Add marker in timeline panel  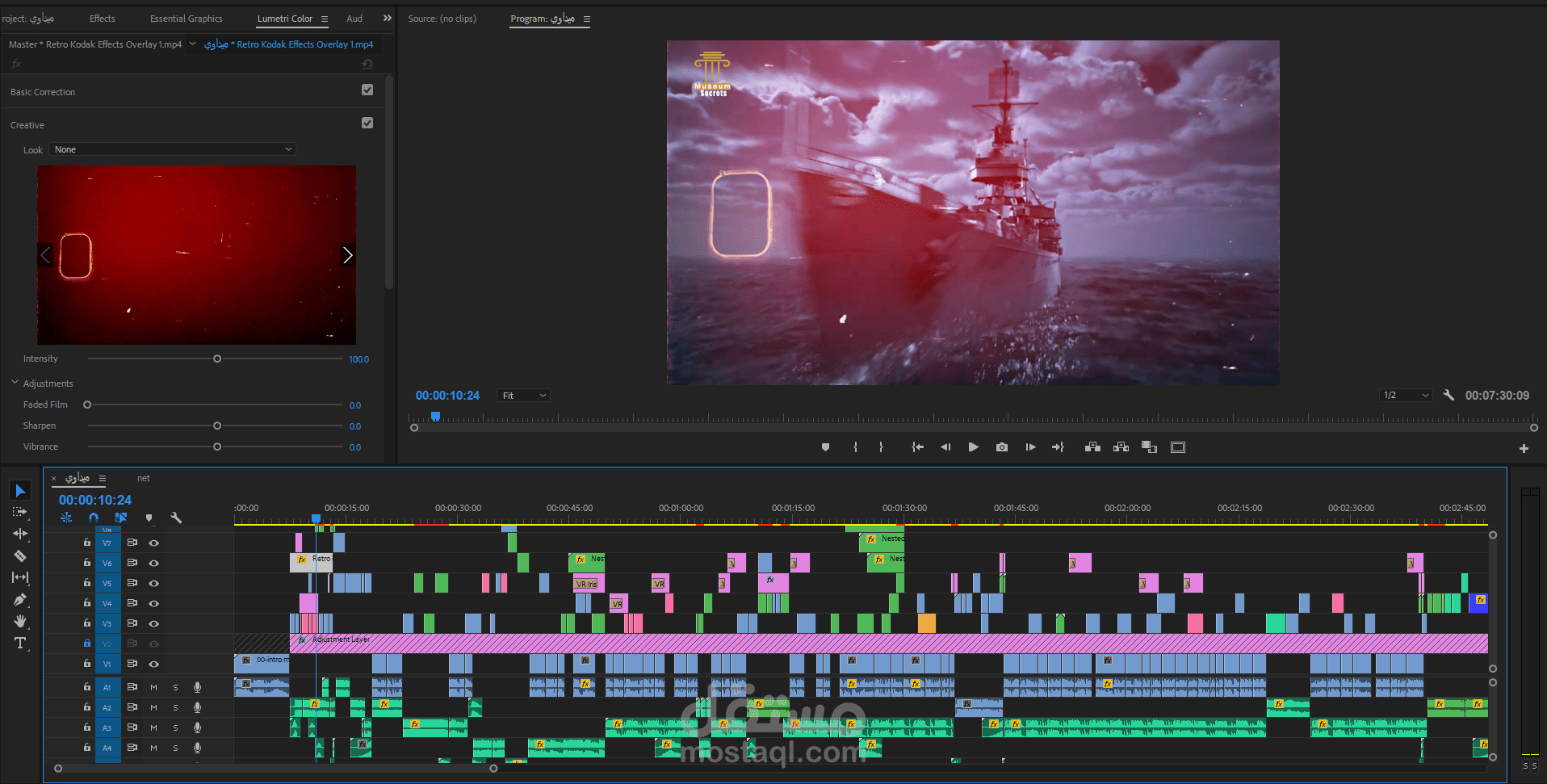click(x=149, y=518)
